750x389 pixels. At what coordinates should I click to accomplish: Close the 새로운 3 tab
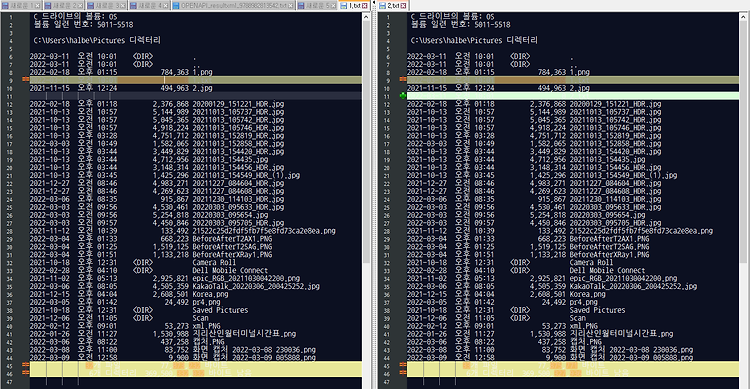(x=122, y=6)
